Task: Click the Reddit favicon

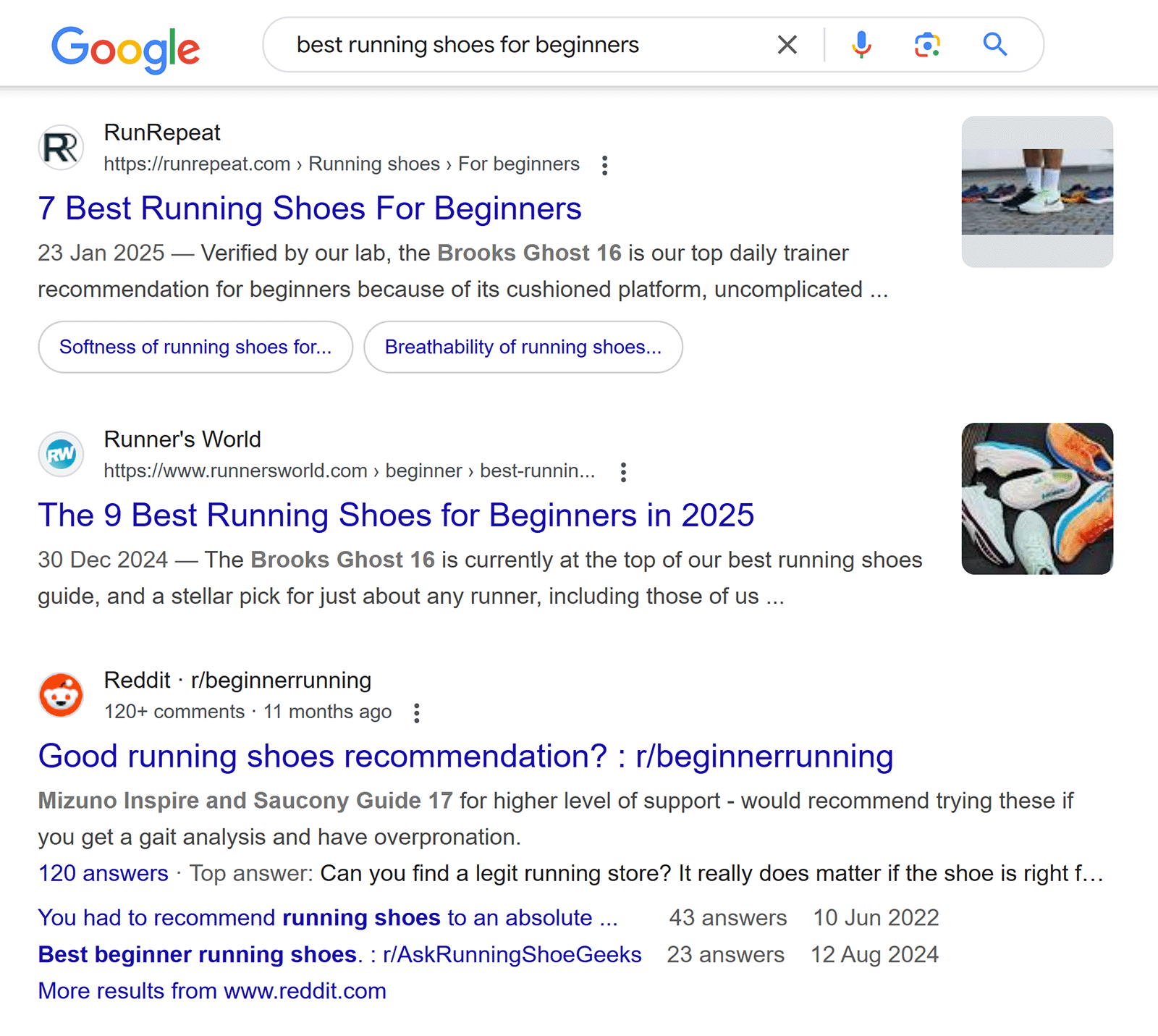Action: (62, 695)
